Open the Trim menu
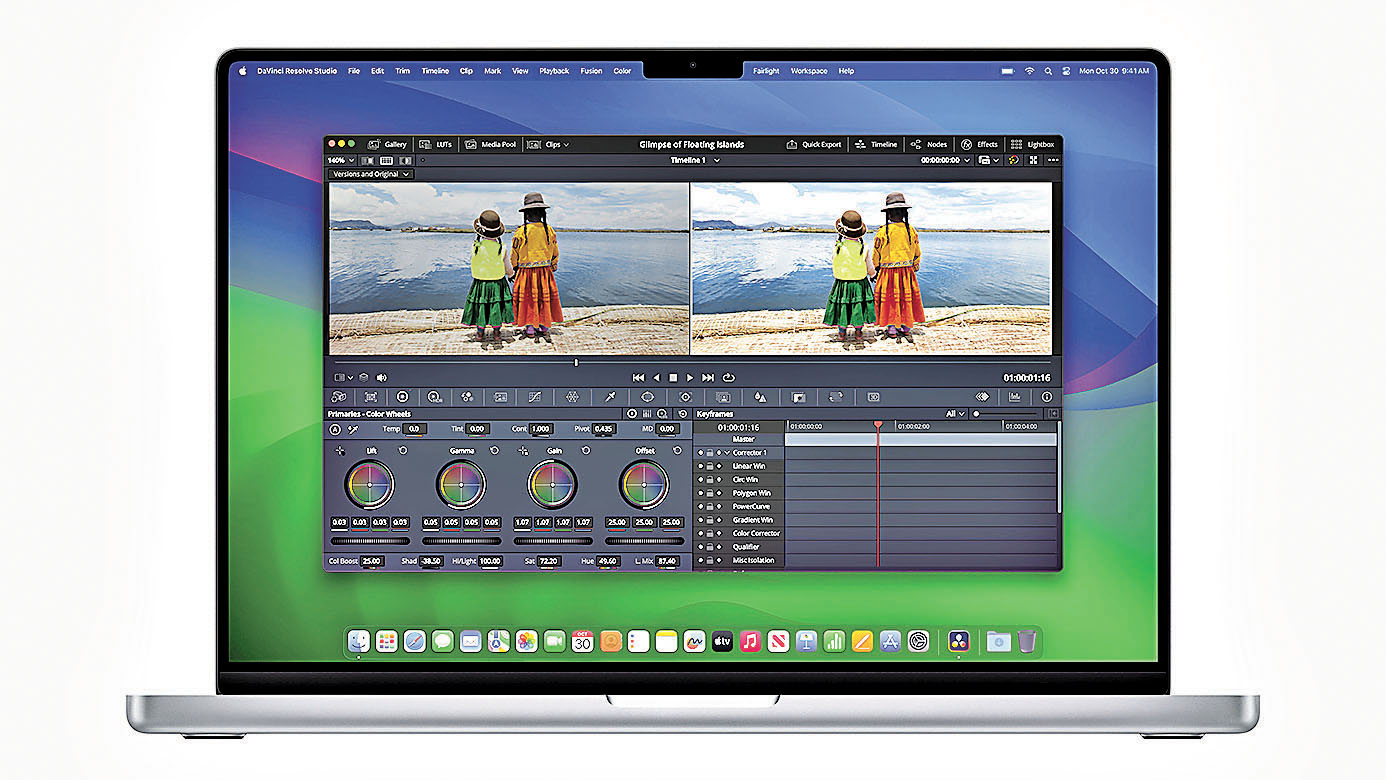The image size is (1386, 780). point(402,71)
